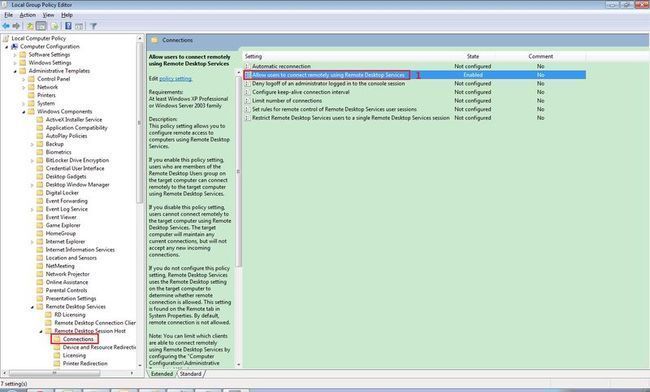Select the Location and Sensors folder

point(71,258)
